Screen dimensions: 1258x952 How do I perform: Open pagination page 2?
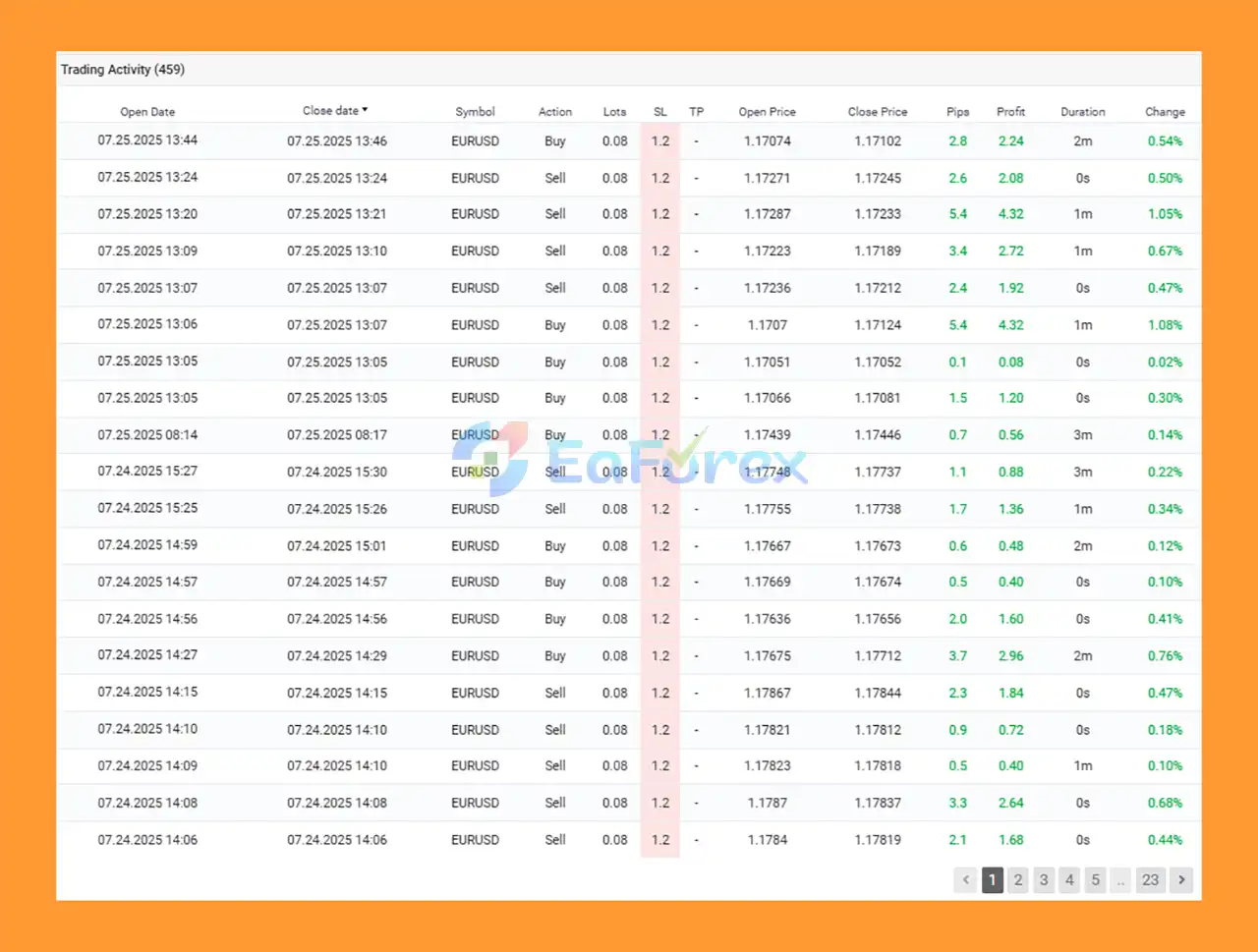coord(1018,880)
